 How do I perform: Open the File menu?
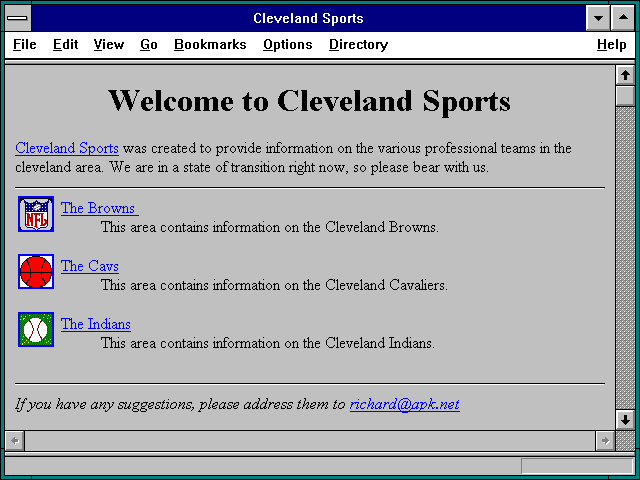24,44
